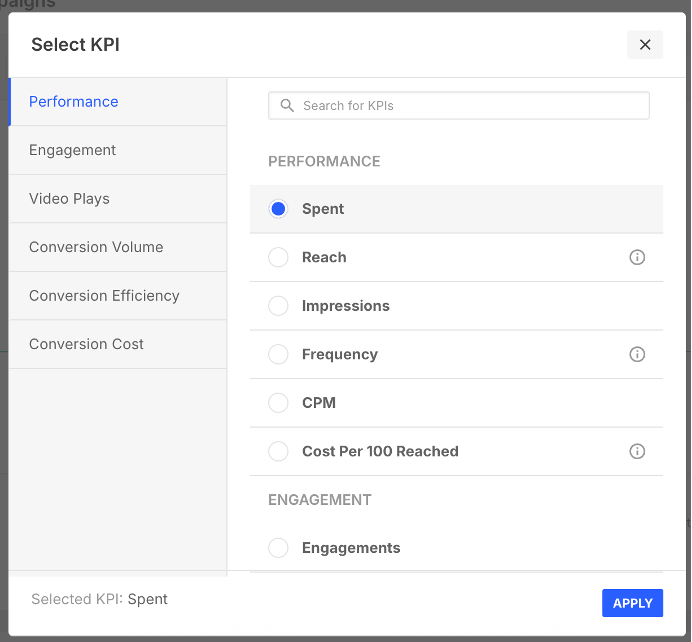Open the Performance category tab

(x=118, y=102)
